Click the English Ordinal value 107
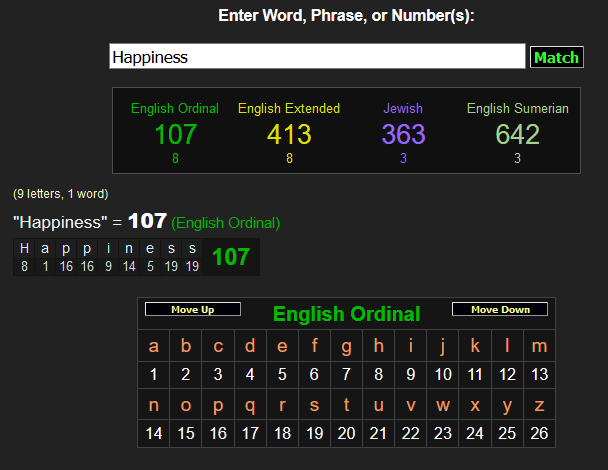 [175, 134]
